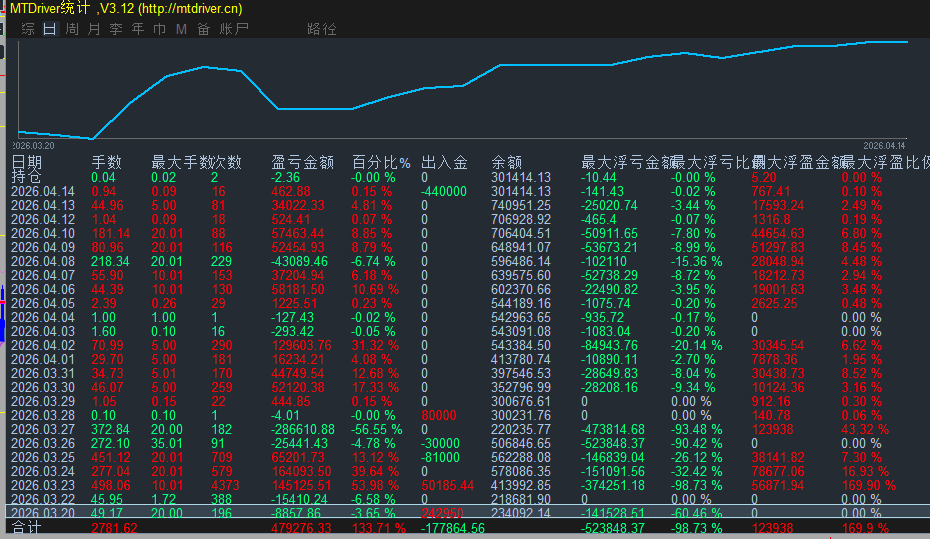The width and height of the screenshot is (930, 539).
Task: Click the 日期 column header
Action: click(x=27, y=162)
